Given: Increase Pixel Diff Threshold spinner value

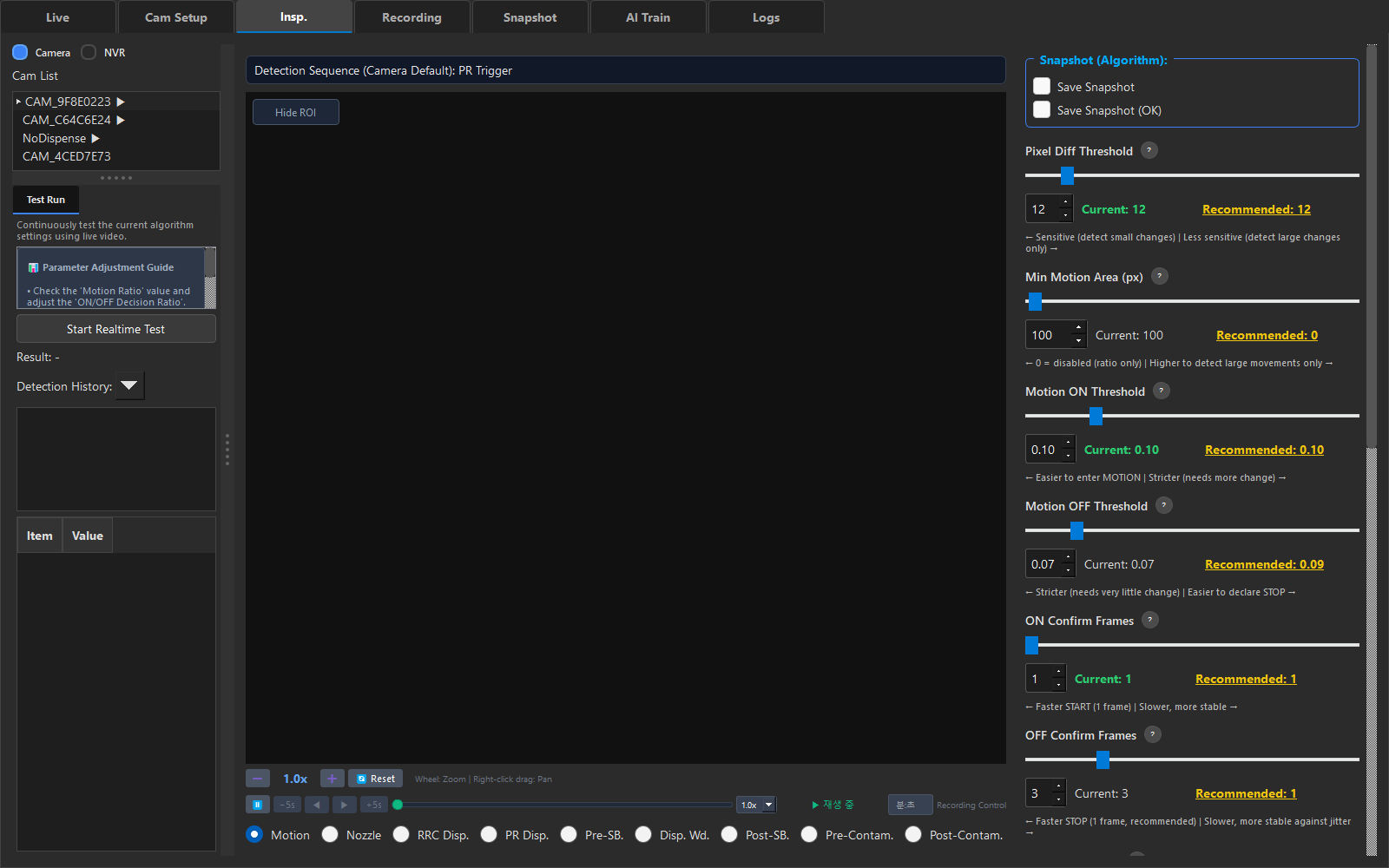Looking at the screenshot, I should click(x=1066, y=202).
